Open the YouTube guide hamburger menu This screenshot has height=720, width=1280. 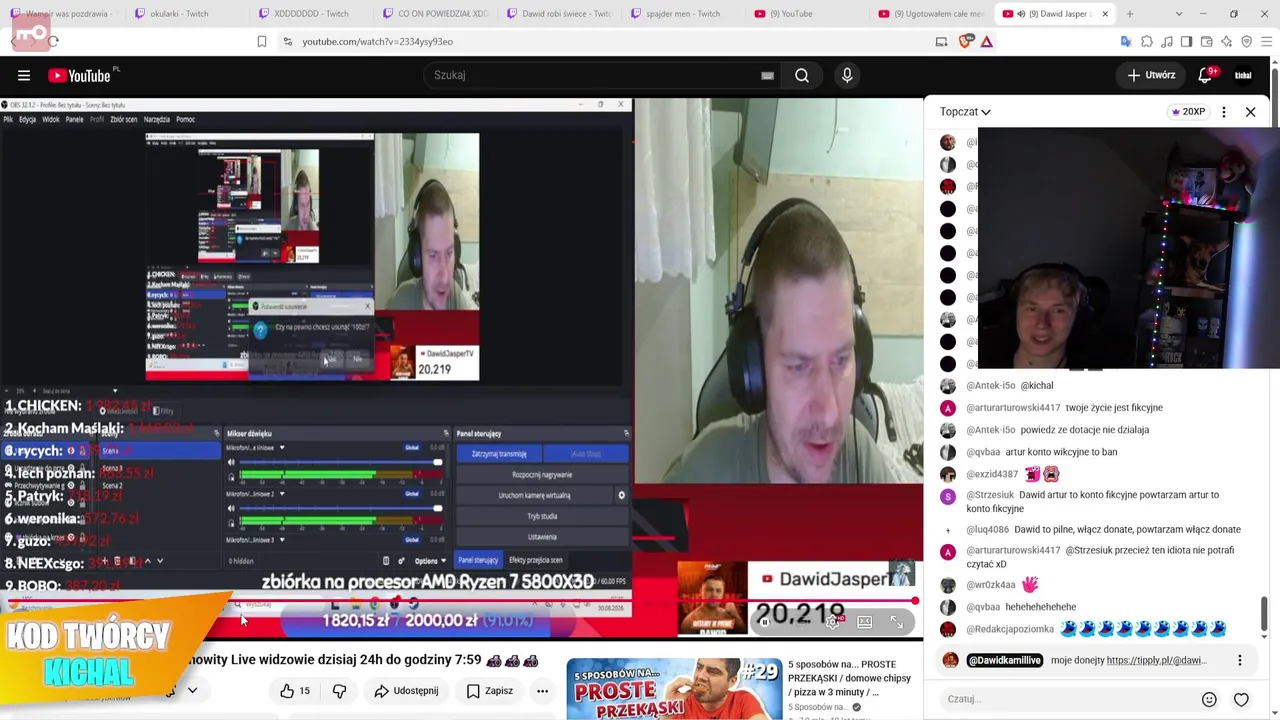(24, 75)
